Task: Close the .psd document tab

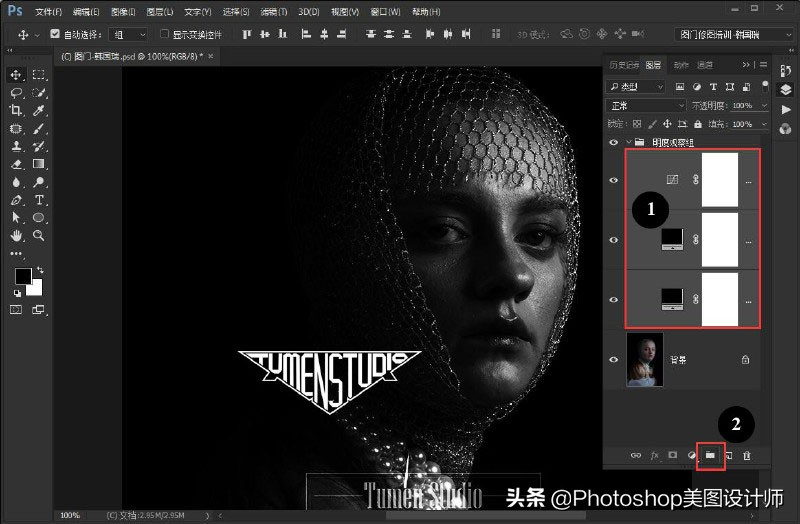Action: 213,56
